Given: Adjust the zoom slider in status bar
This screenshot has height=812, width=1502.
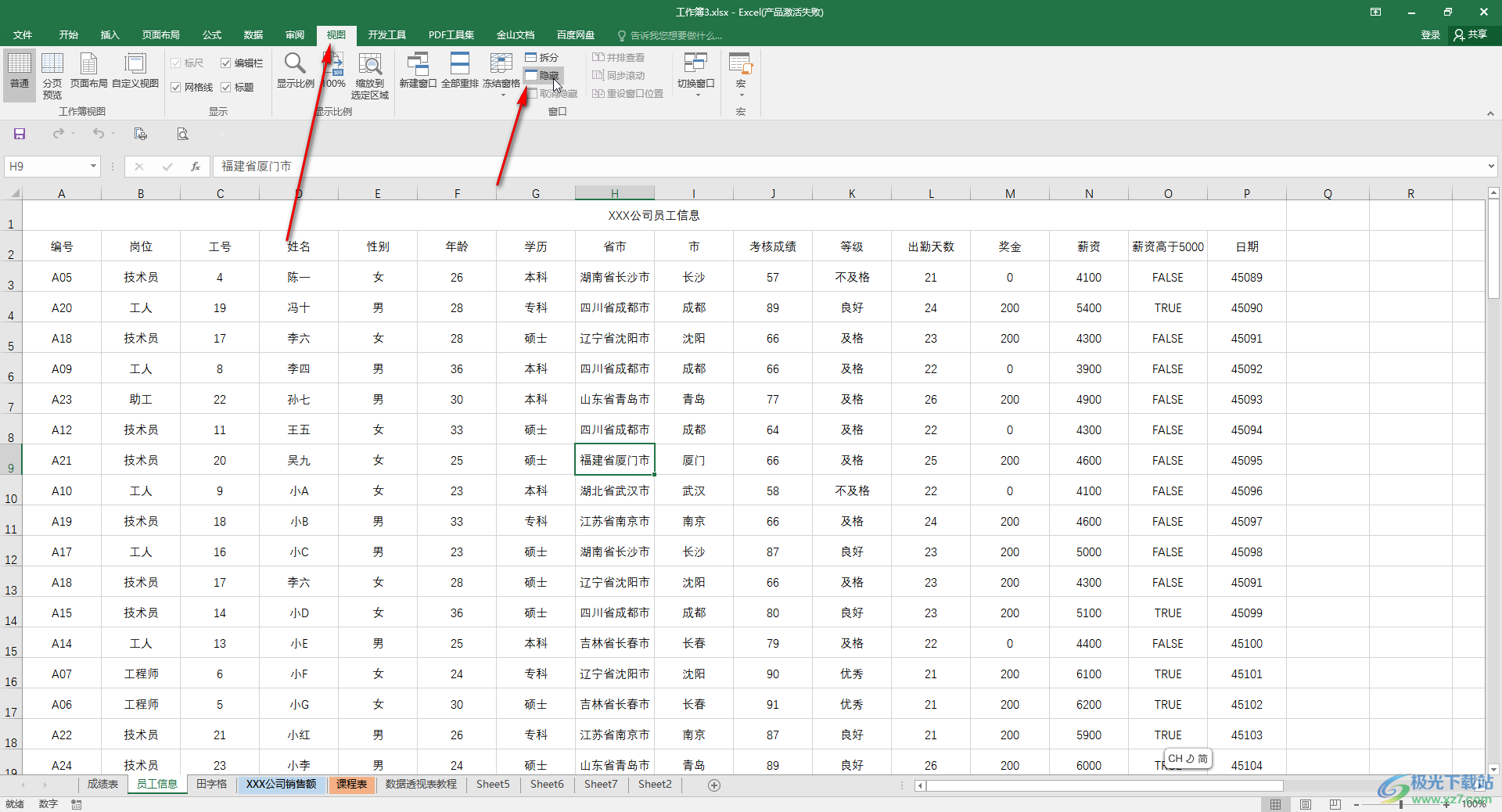Looking at the screenshot, I should 1400,803.
